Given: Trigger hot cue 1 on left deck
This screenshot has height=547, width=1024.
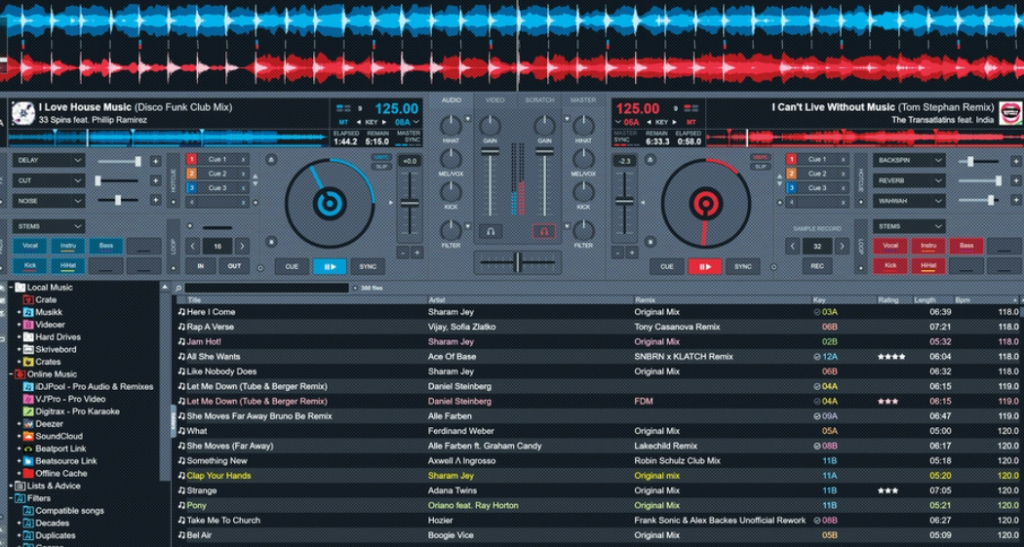Looking at the screenshot, I should [x=191, y=159].
